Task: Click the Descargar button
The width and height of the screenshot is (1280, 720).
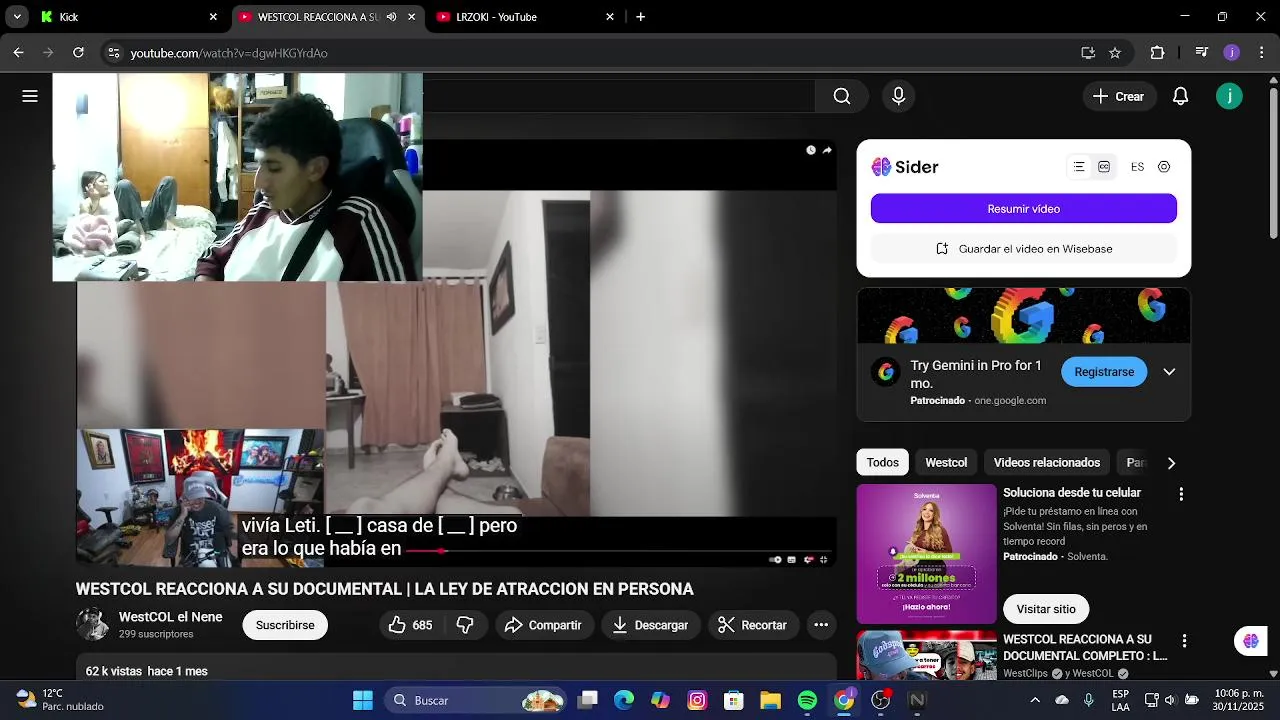Action: pyautogui.click(x=651, y=625)
